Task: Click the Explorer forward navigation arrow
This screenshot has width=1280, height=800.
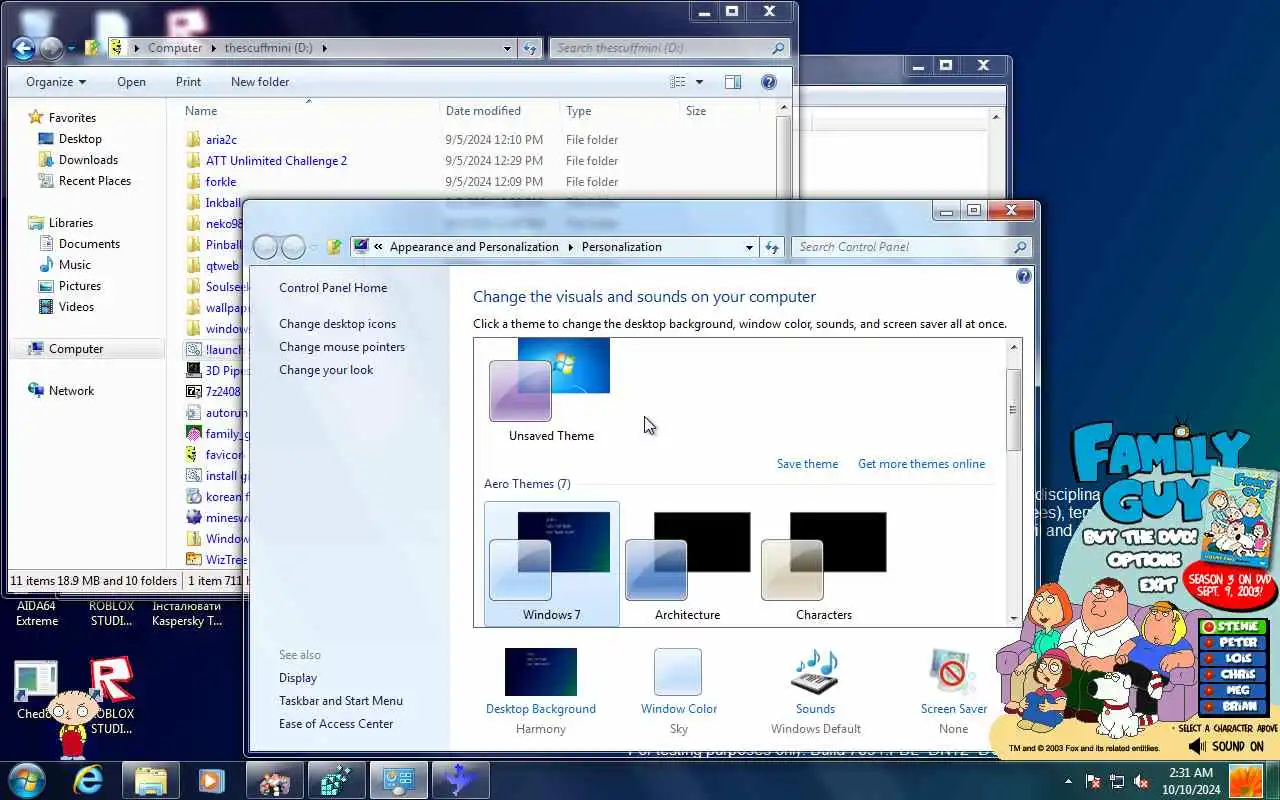Action: click(x=51, y=48)
